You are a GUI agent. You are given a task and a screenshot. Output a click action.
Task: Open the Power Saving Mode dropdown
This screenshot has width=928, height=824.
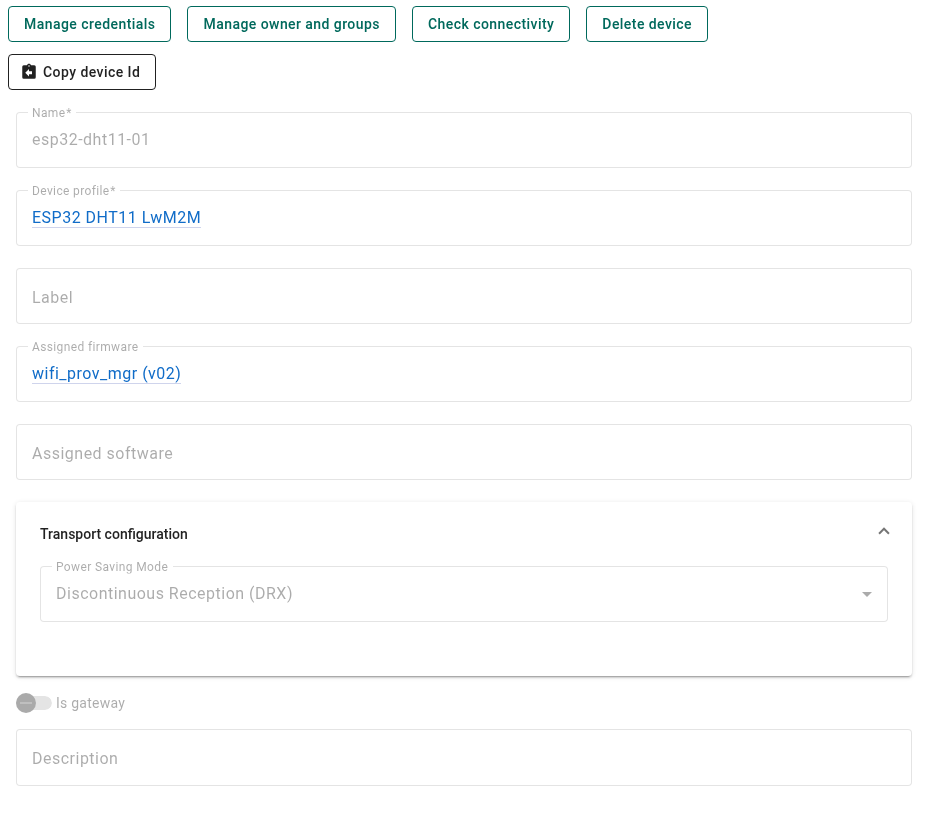[463, 594]
